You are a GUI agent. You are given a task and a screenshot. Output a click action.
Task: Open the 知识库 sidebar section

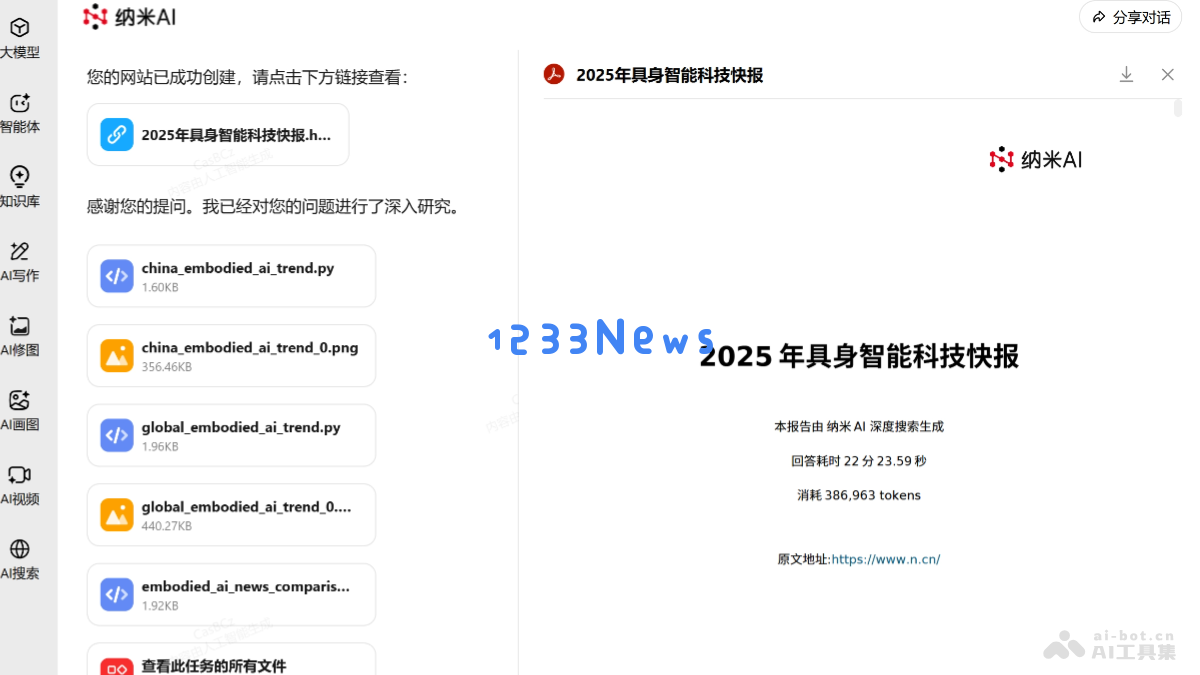click(x=20, y=188)
